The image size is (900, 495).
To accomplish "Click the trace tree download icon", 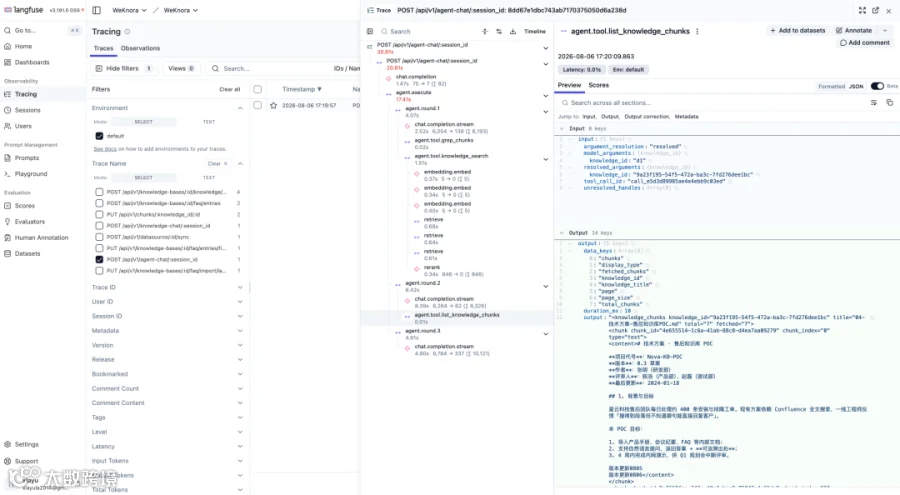I will point(513,32).
